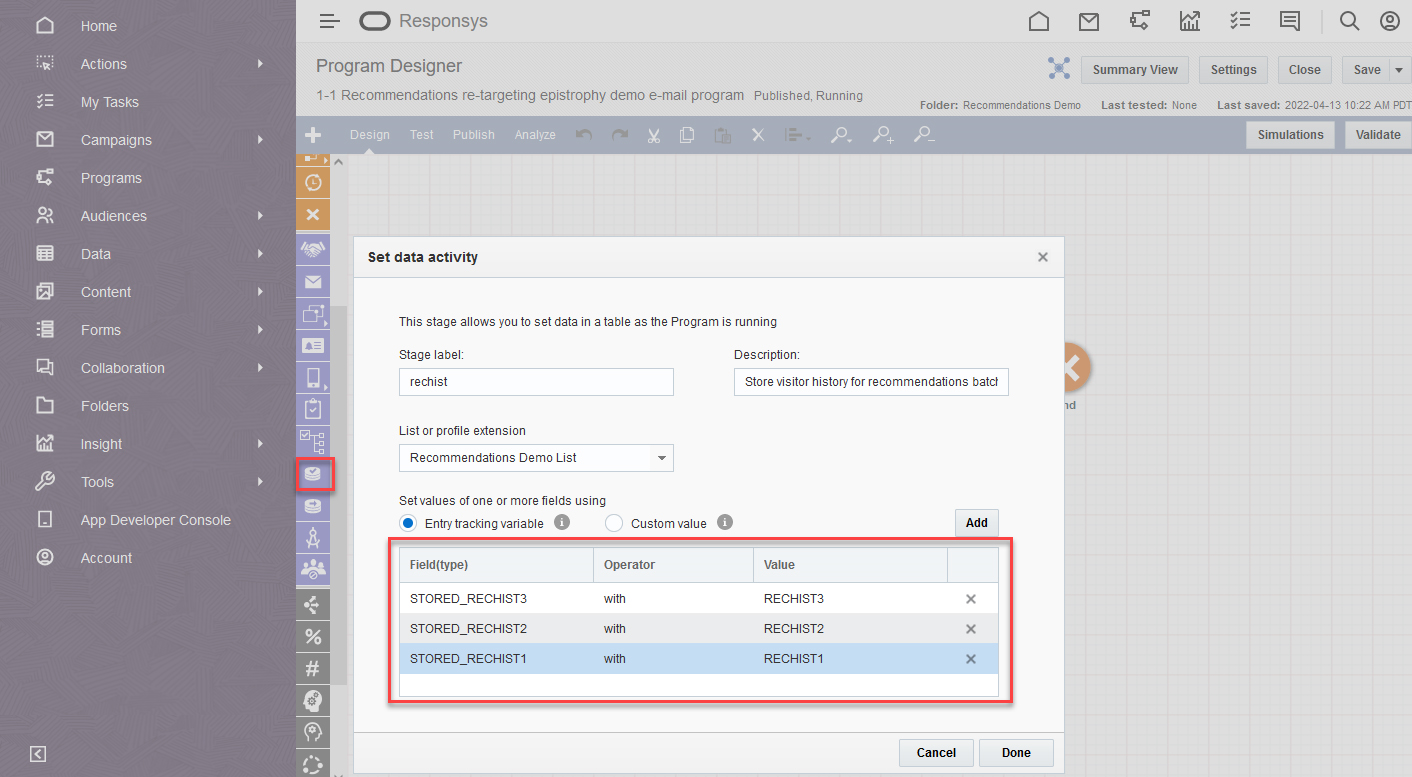1412x777 pixels.
Task: Click the Done button
Action: coord(1016,753)
